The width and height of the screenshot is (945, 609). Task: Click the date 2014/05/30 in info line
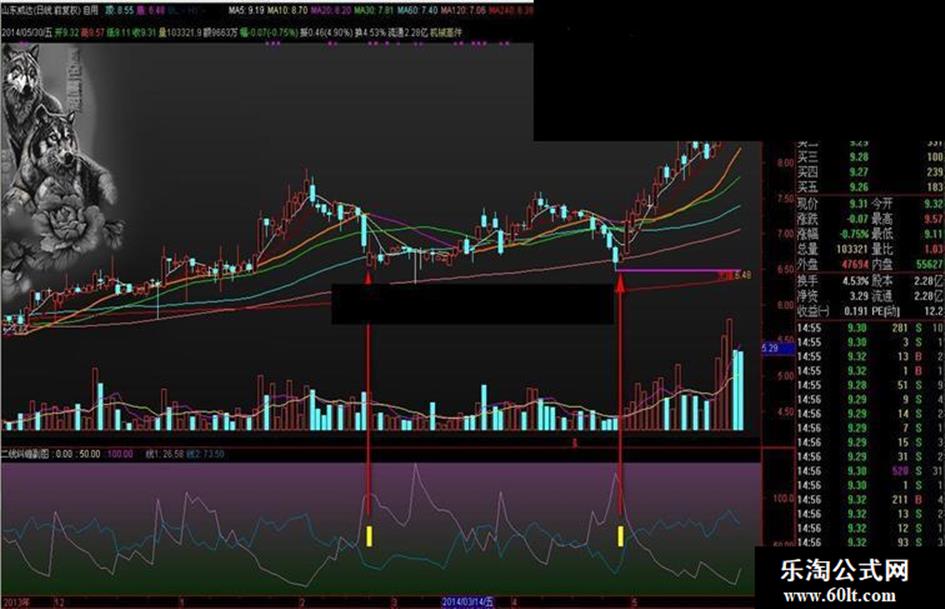[22, 33]
